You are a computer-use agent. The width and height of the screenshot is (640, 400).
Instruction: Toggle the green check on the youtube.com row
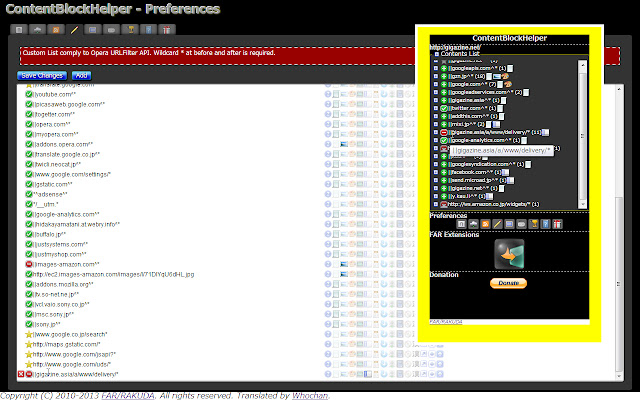pyautogui.click(x=29, y=94)
